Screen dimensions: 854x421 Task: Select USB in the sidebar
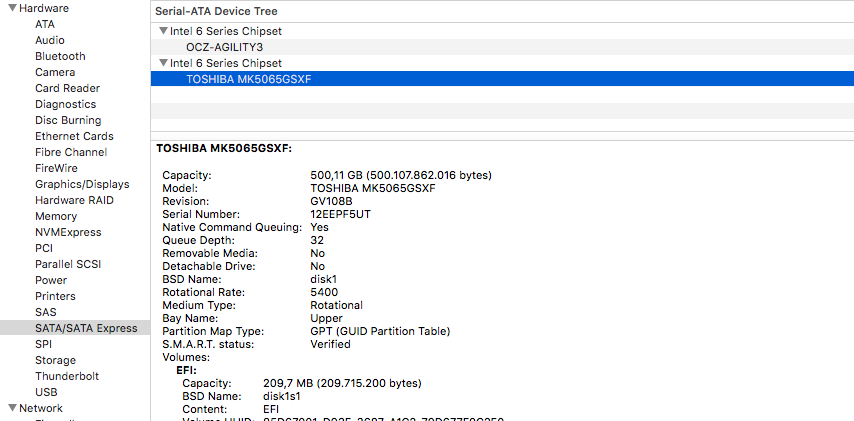coord(46,392)
